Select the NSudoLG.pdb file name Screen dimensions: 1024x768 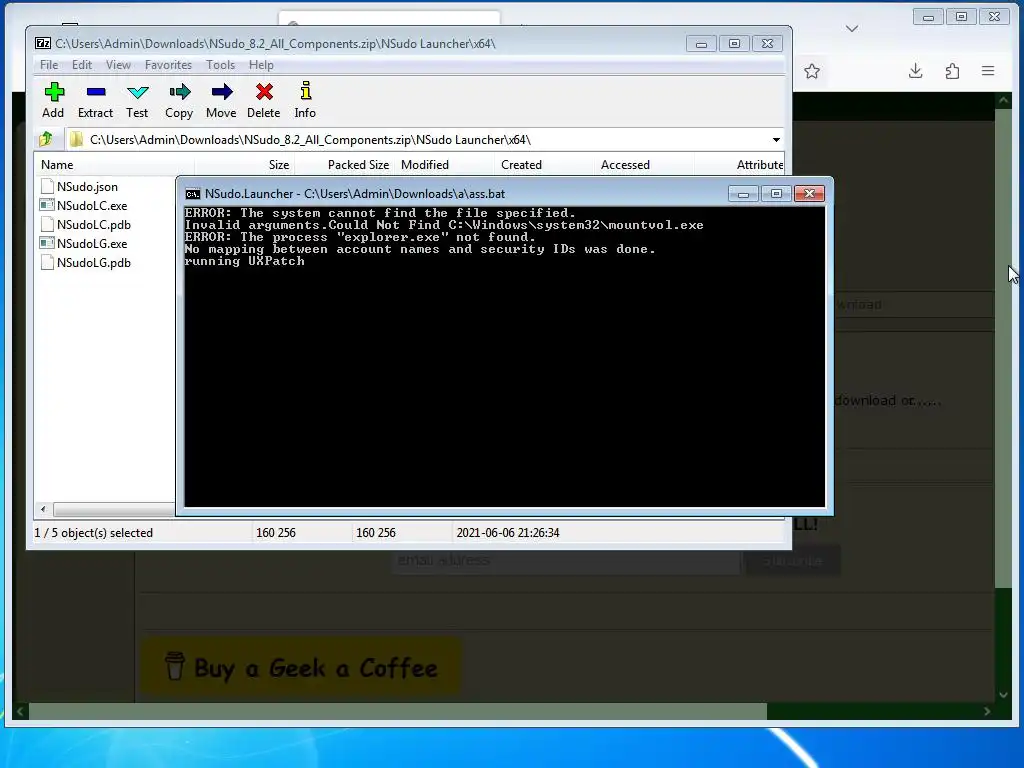(93, 263)
